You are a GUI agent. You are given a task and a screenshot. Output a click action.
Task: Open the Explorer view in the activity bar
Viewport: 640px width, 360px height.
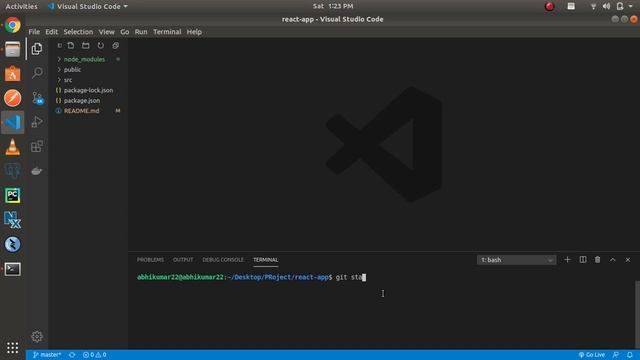point(37,49)
